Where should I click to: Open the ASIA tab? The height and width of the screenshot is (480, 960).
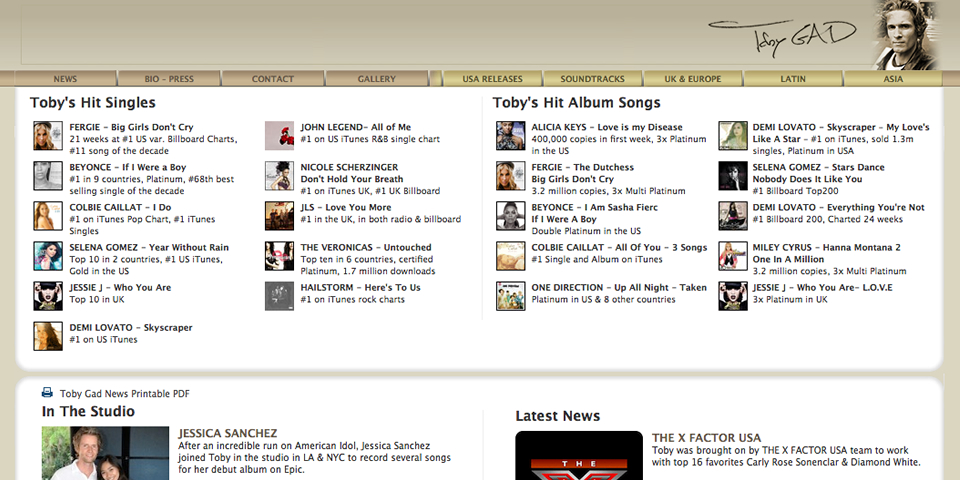tap(893, 78)
